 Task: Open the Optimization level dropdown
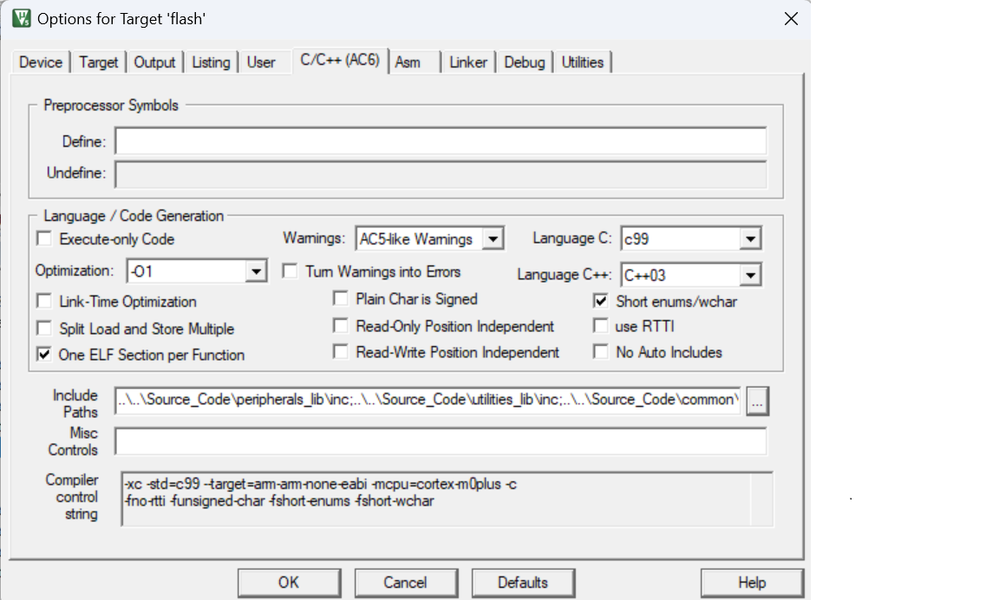point(256,271)
